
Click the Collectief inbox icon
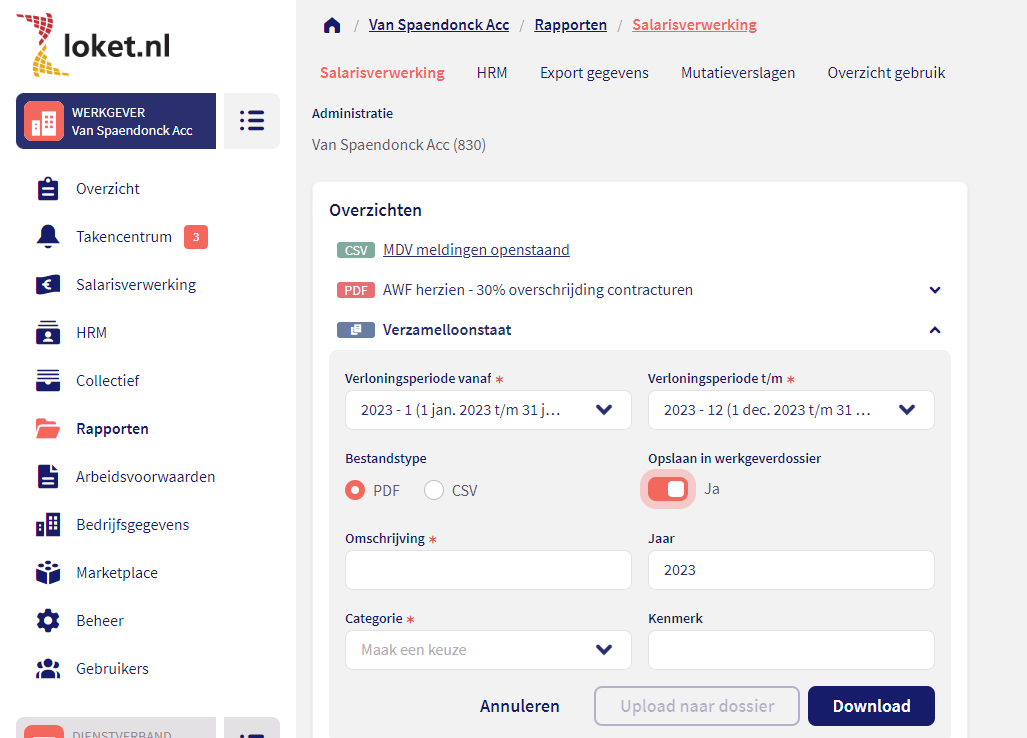[48, 381]
